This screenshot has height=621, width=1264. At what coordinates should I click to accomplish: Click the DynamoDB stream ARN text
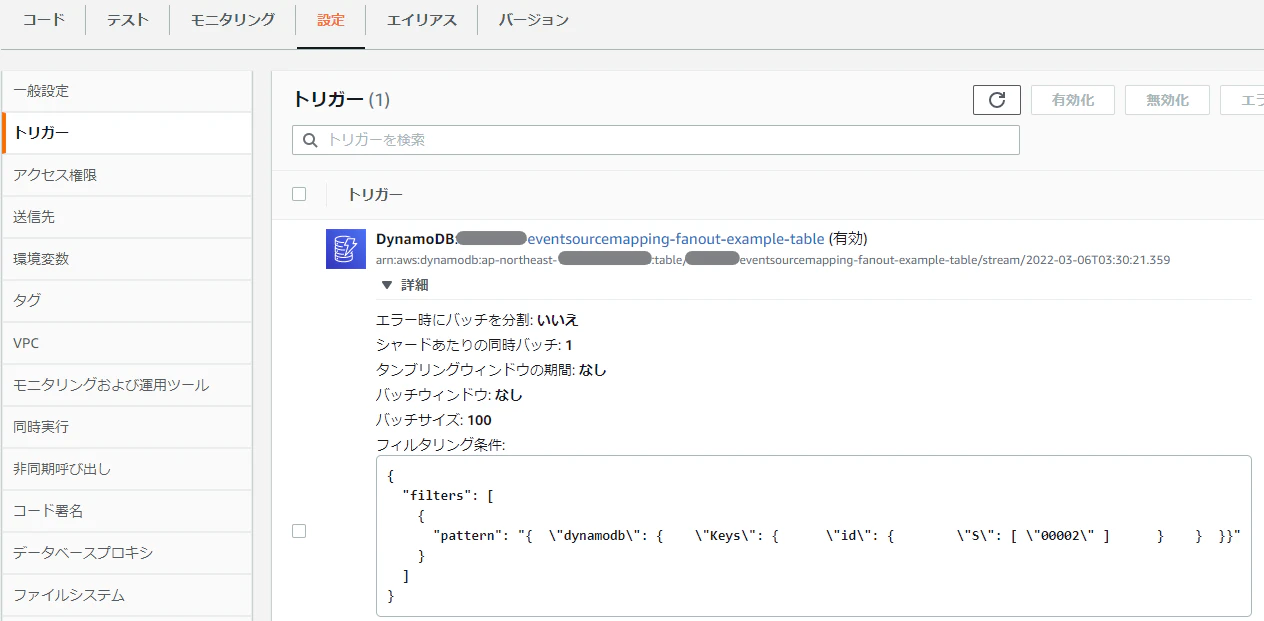(x=773, y=260)
